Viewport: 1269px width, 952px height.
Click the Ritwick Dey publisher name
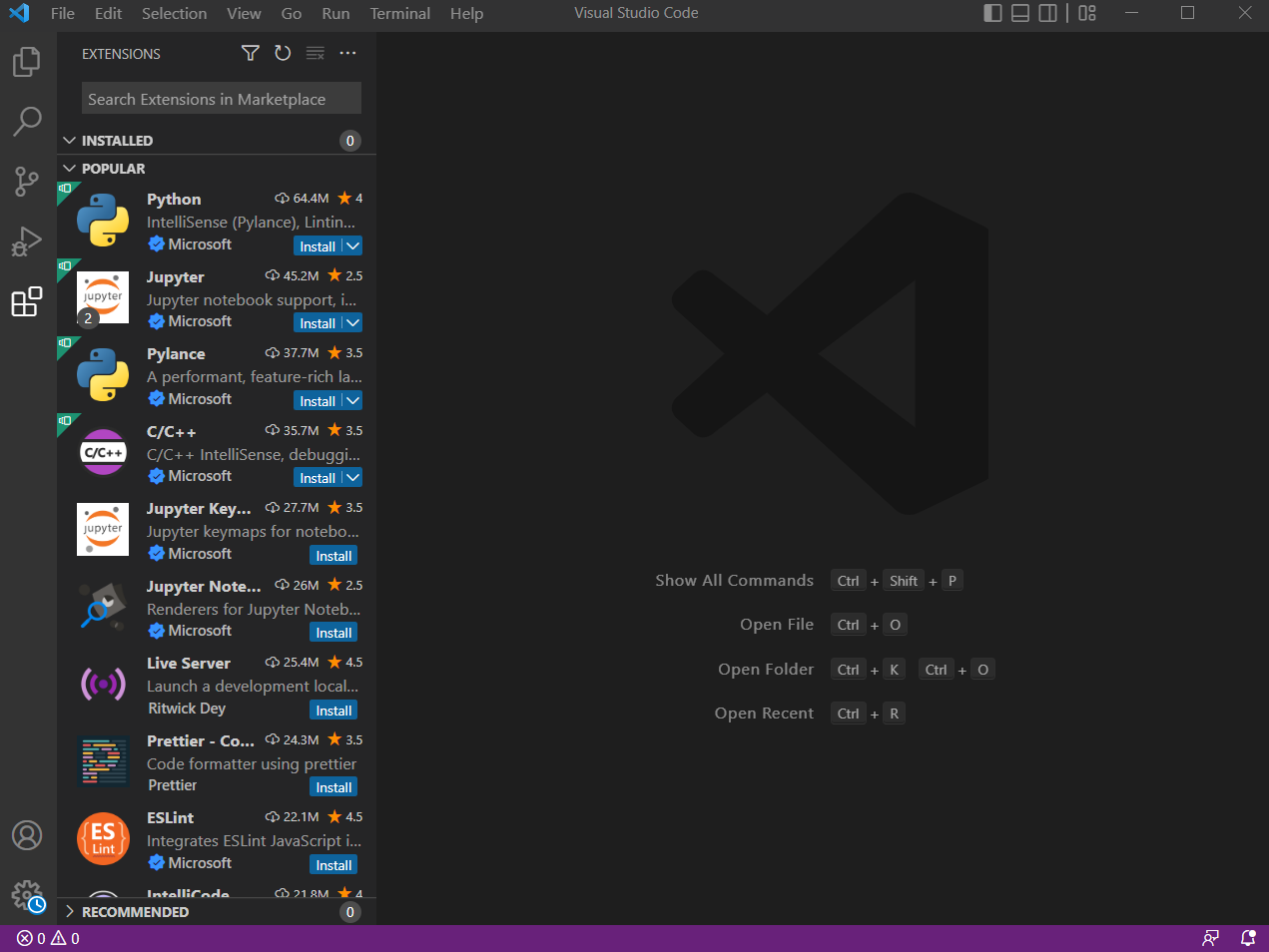coord(187,709)
